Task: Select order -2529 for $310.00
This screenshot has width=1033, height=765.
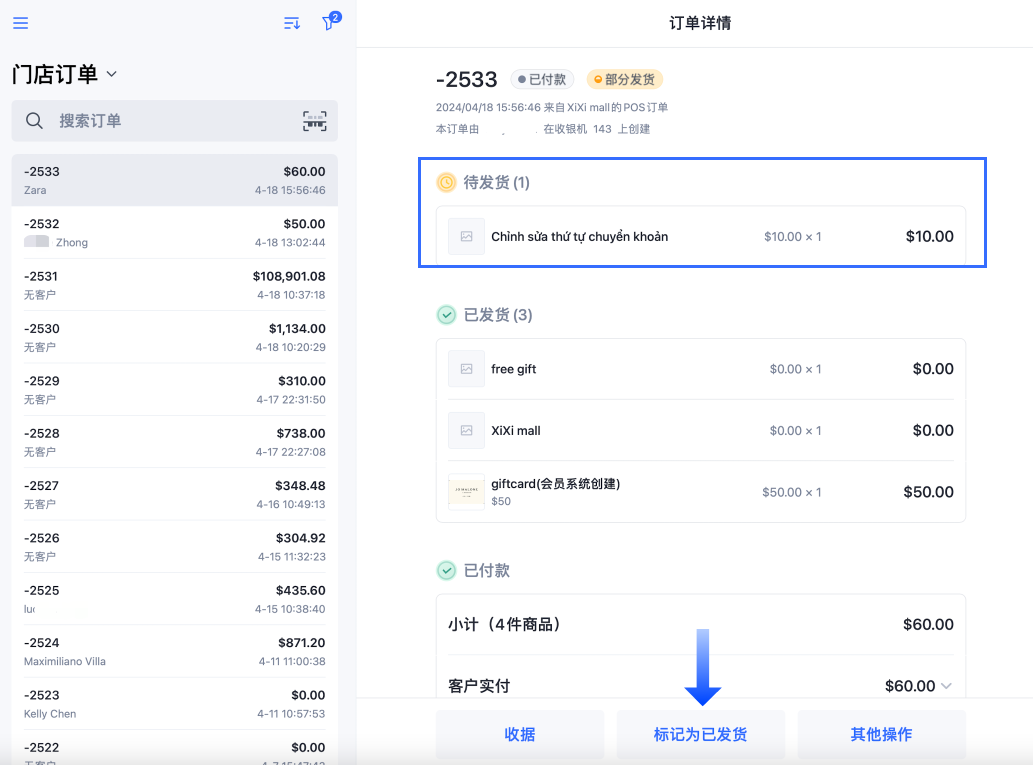Action: point(175,389)
